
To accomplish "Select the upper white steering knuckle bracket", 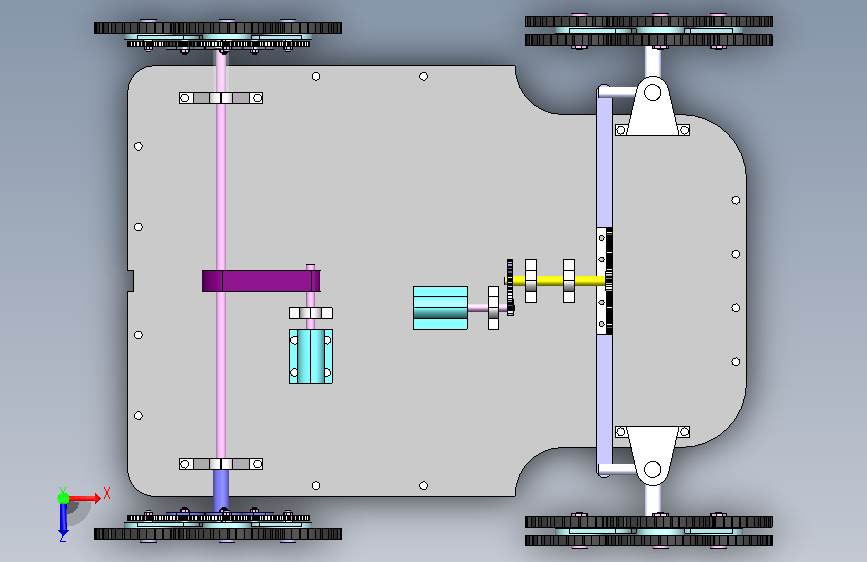I will click(x=652, y=108).
